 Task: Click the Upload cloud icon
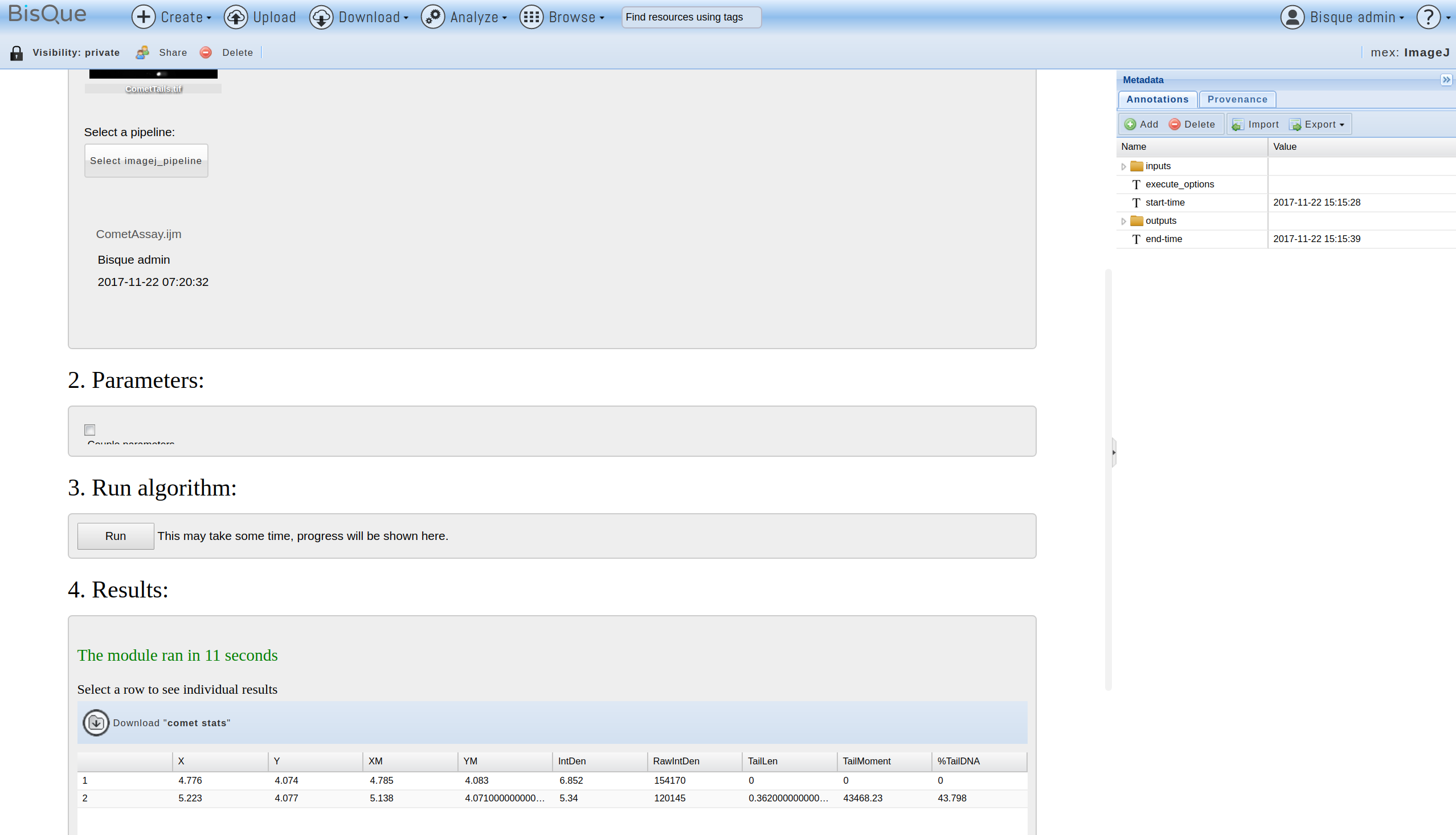(x=236, y=17)
